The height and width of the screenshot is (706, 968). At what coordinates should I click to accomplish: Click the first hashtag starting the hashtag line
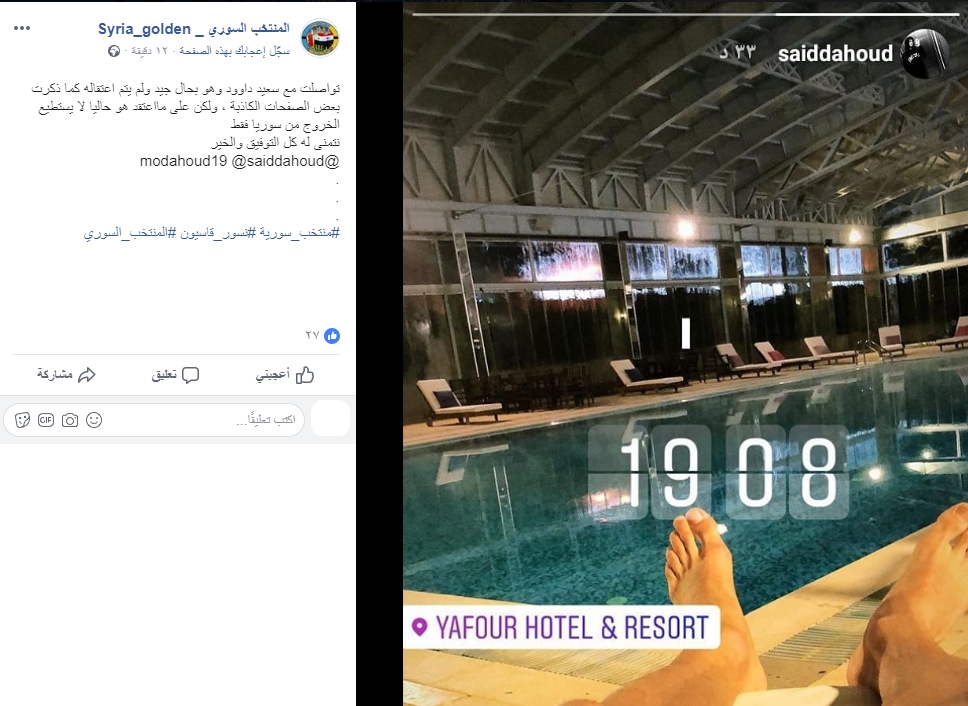tap(298, 233)
